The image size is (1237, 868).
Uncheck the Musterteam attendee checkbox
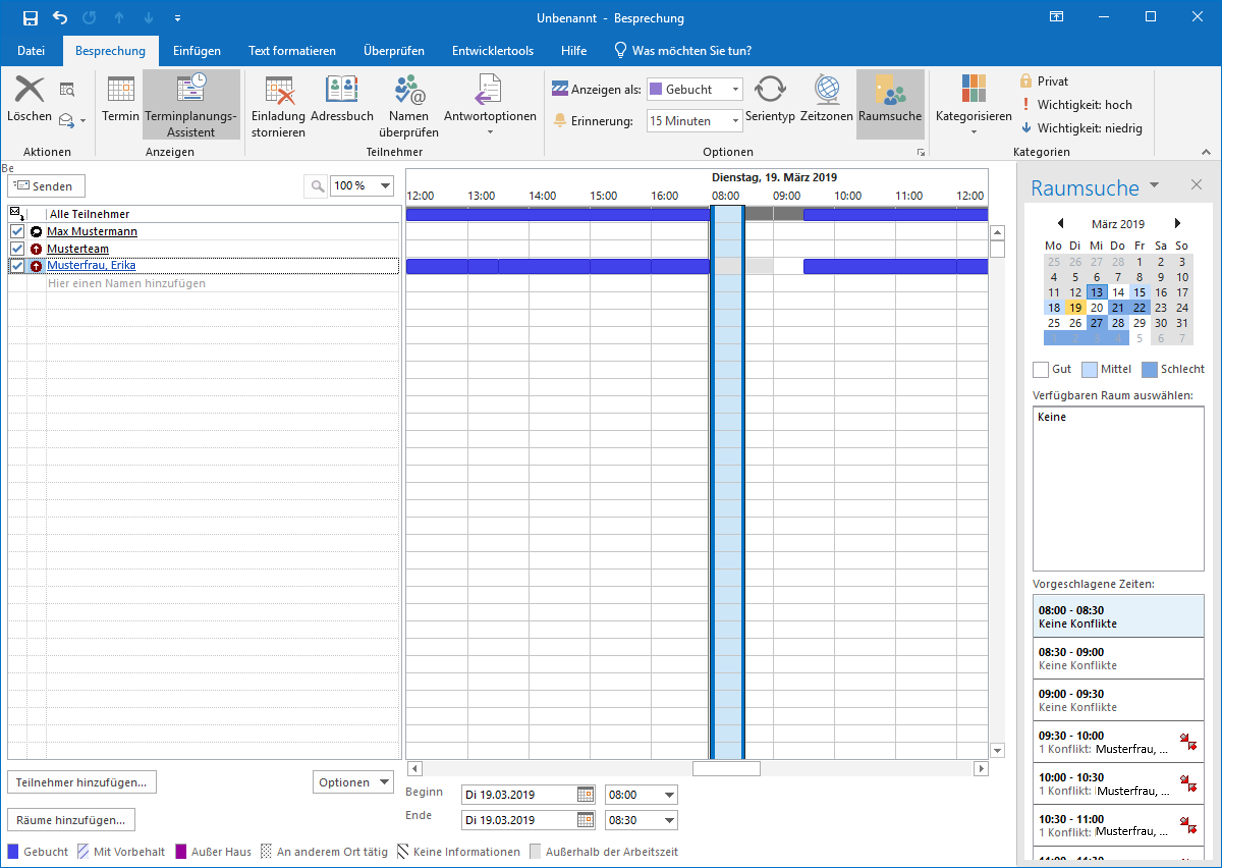[17, 249]
